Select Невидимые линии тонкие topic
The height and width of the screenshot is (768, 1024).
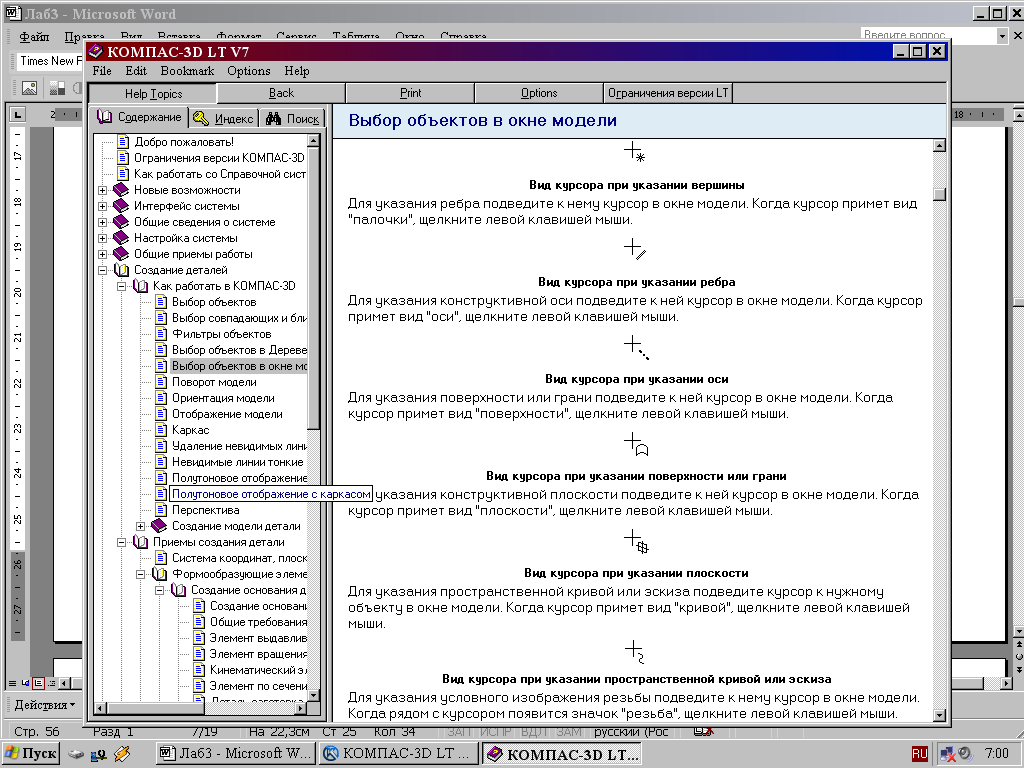click(238, 462)
